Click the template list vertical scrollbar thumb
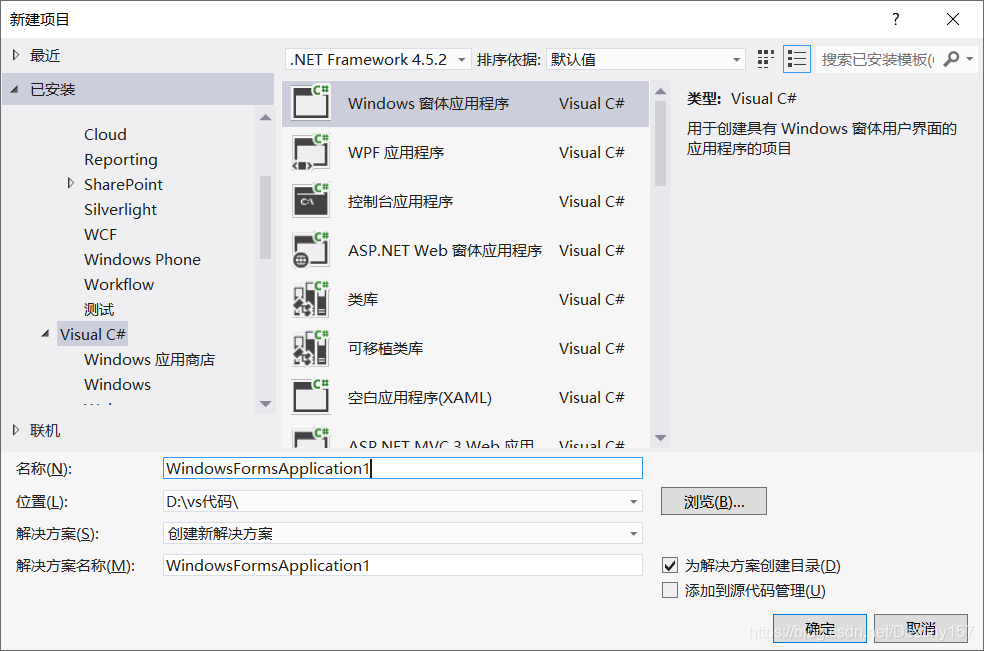 tap(660, 144)
